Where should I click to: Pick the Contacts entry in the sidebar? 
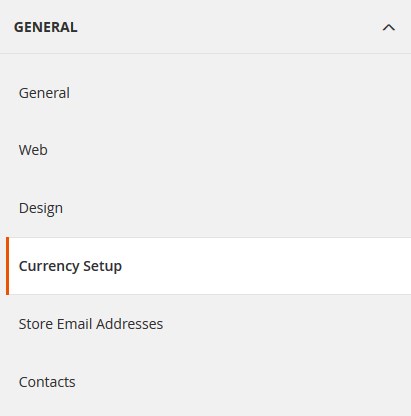(x=47, y=382)
